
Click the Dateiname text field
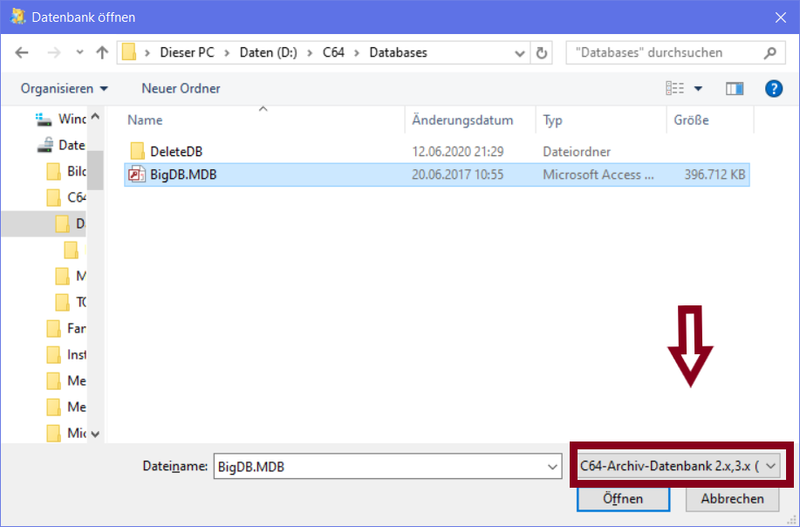coord(380,466)
